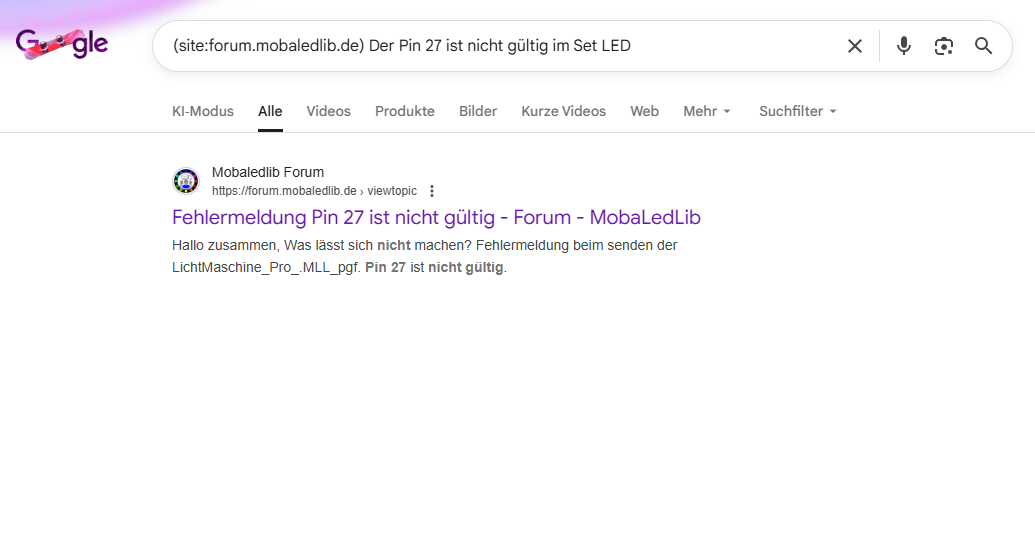Start voice search with microphone icon
Viewport: 1035px width, 543px height.
click(x=903, y=46)
